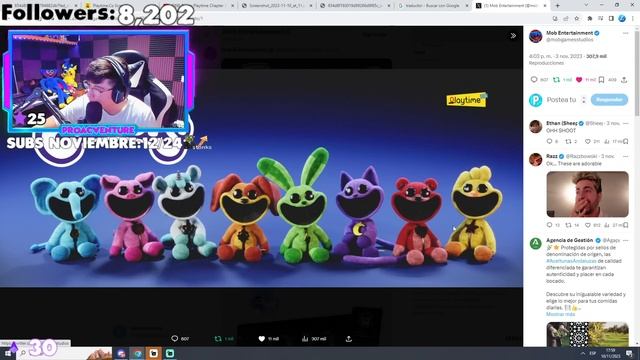Open the browser profile avatar icon
The width and height of the screenshot is (640, 360).
click(622, 18)
